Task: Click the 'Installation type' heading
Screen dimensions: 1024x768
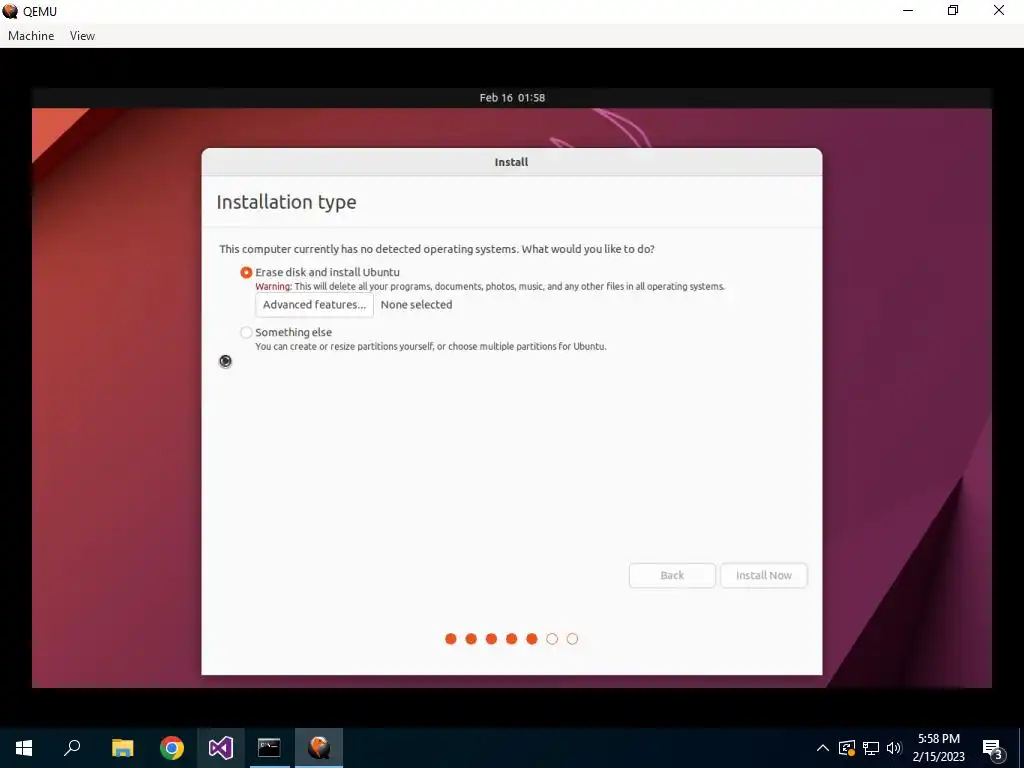Action: click(x=286, y=202)
